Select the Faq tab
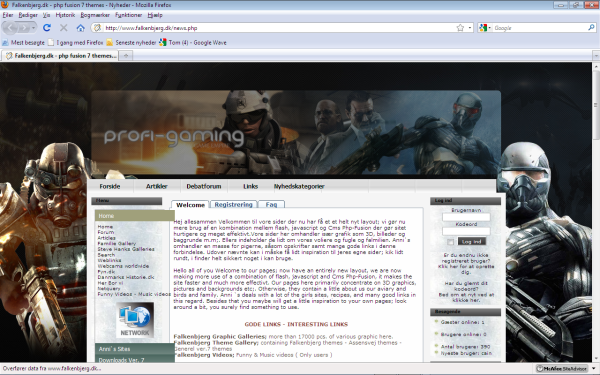 271,205
